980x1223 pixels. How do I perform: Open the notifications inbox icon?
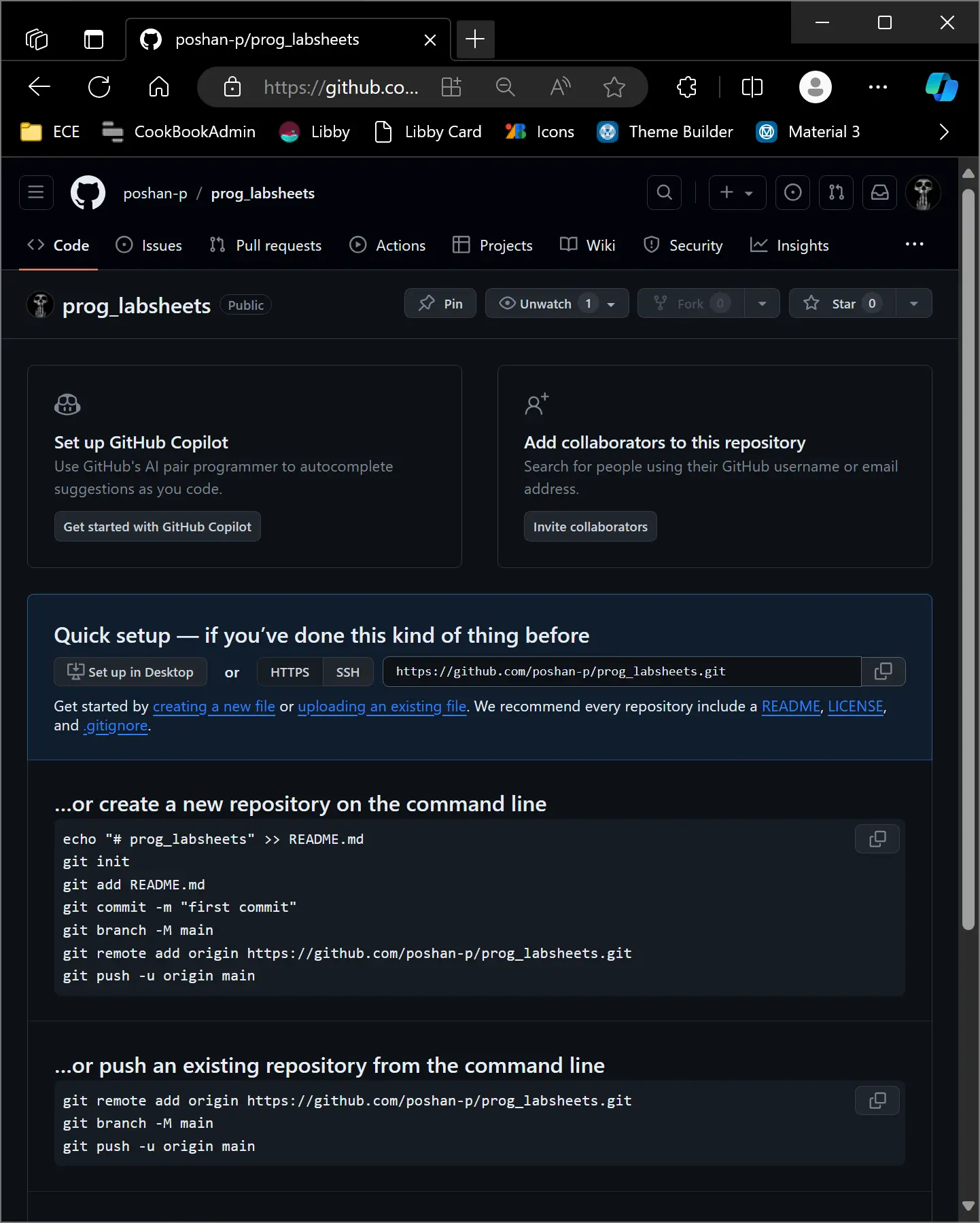880,193
